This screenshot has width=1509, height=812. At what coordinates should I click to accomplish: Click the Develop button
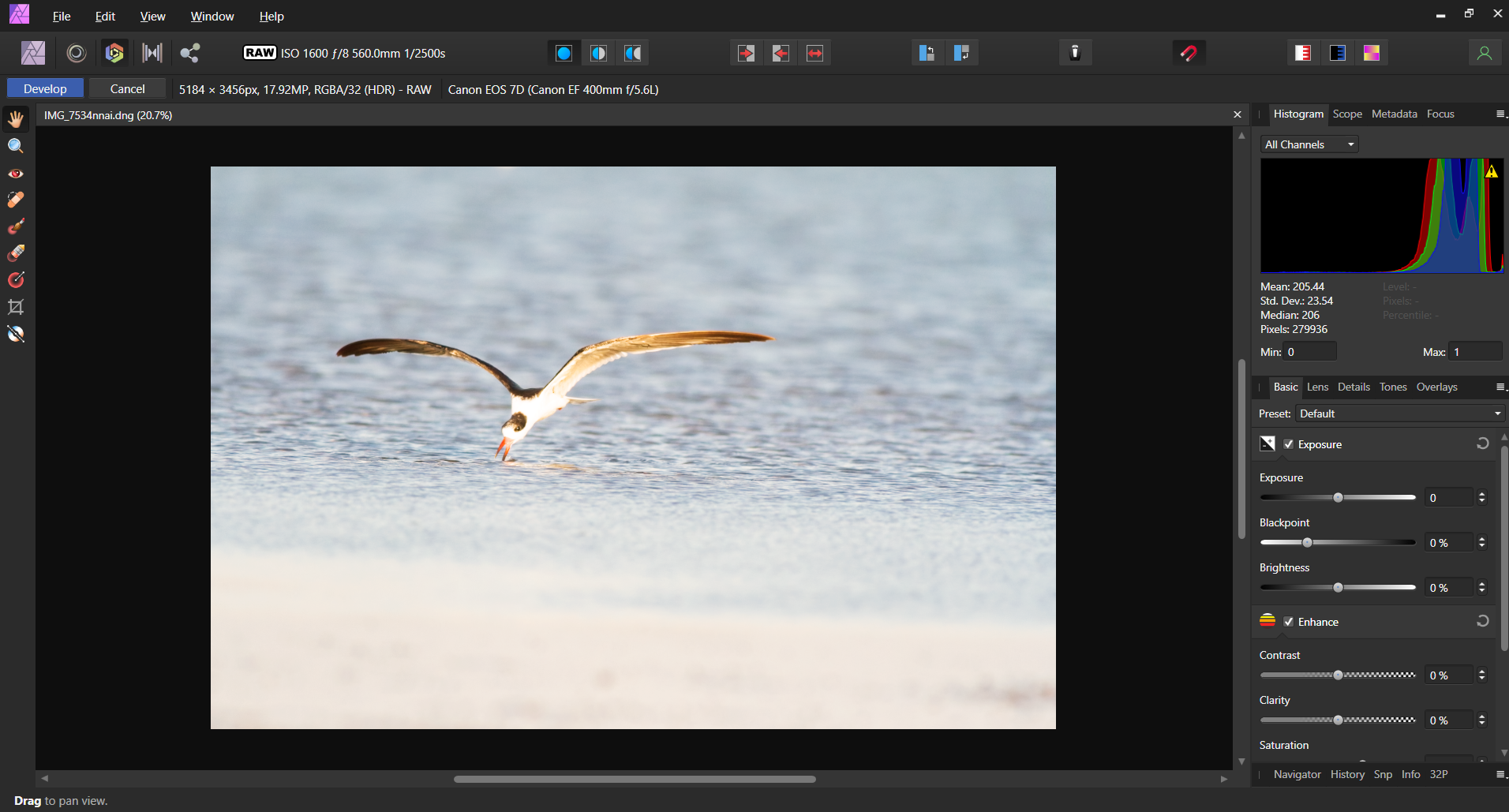click(45, 88)
